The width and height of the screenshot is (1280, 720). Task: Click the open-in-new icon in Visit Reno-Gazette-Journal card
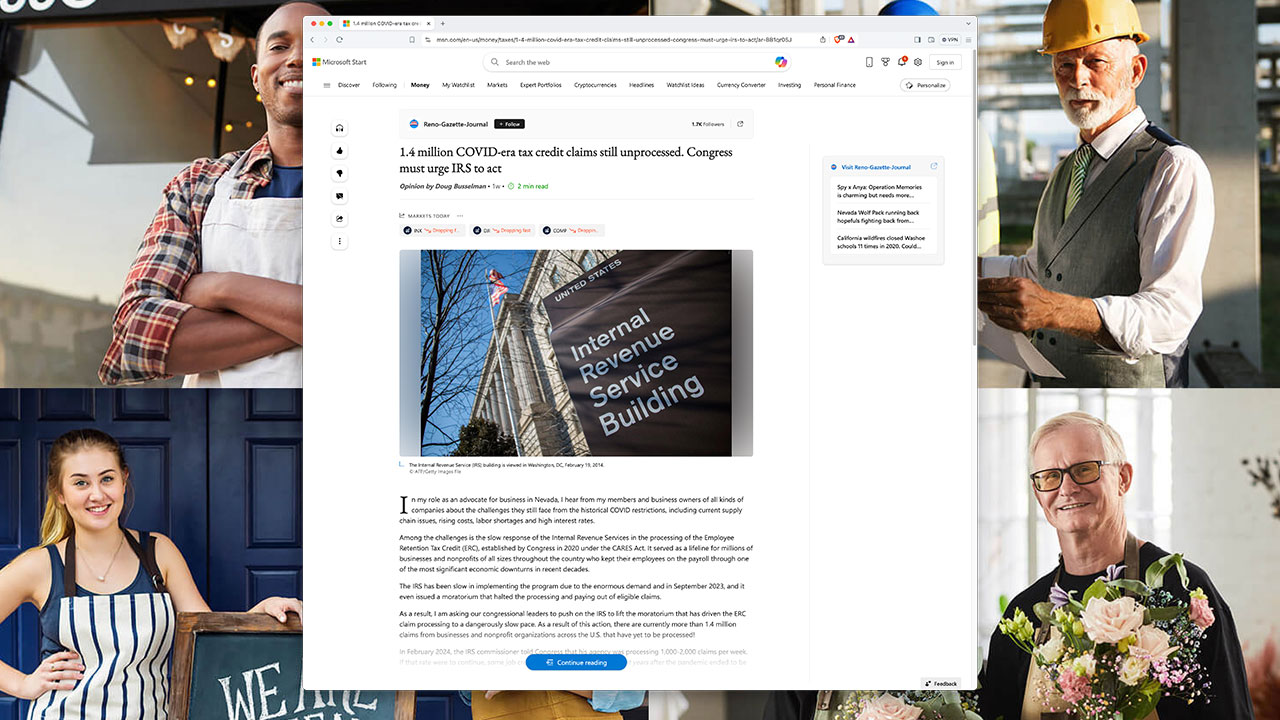[934, 167]
